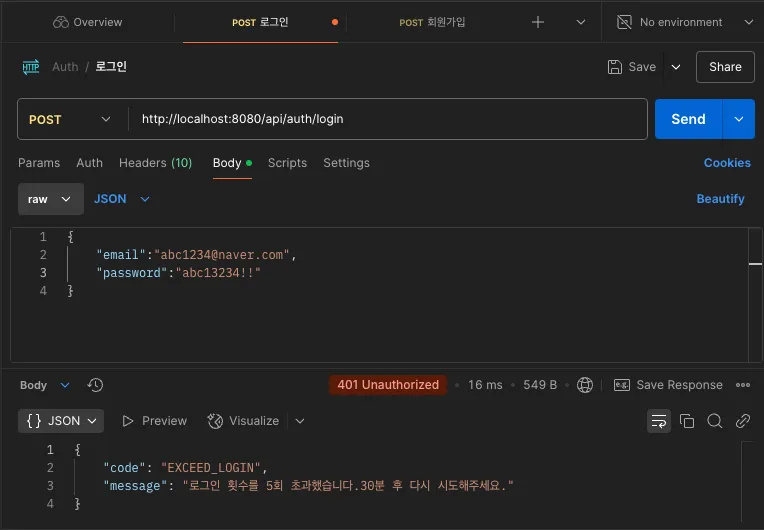Click the 549 B response size

point(540,385)
